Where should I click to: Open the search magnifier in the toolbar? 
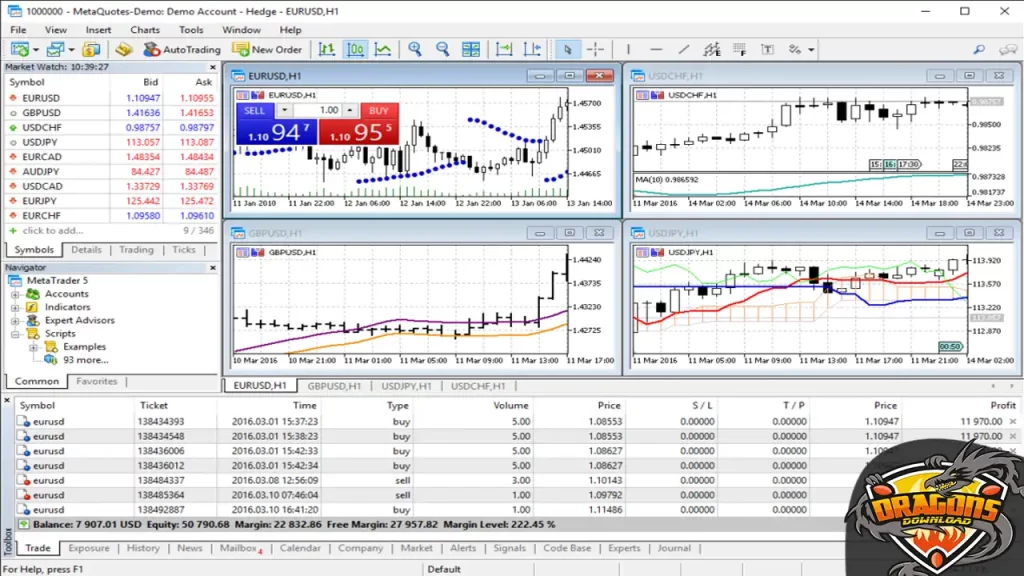979,49
